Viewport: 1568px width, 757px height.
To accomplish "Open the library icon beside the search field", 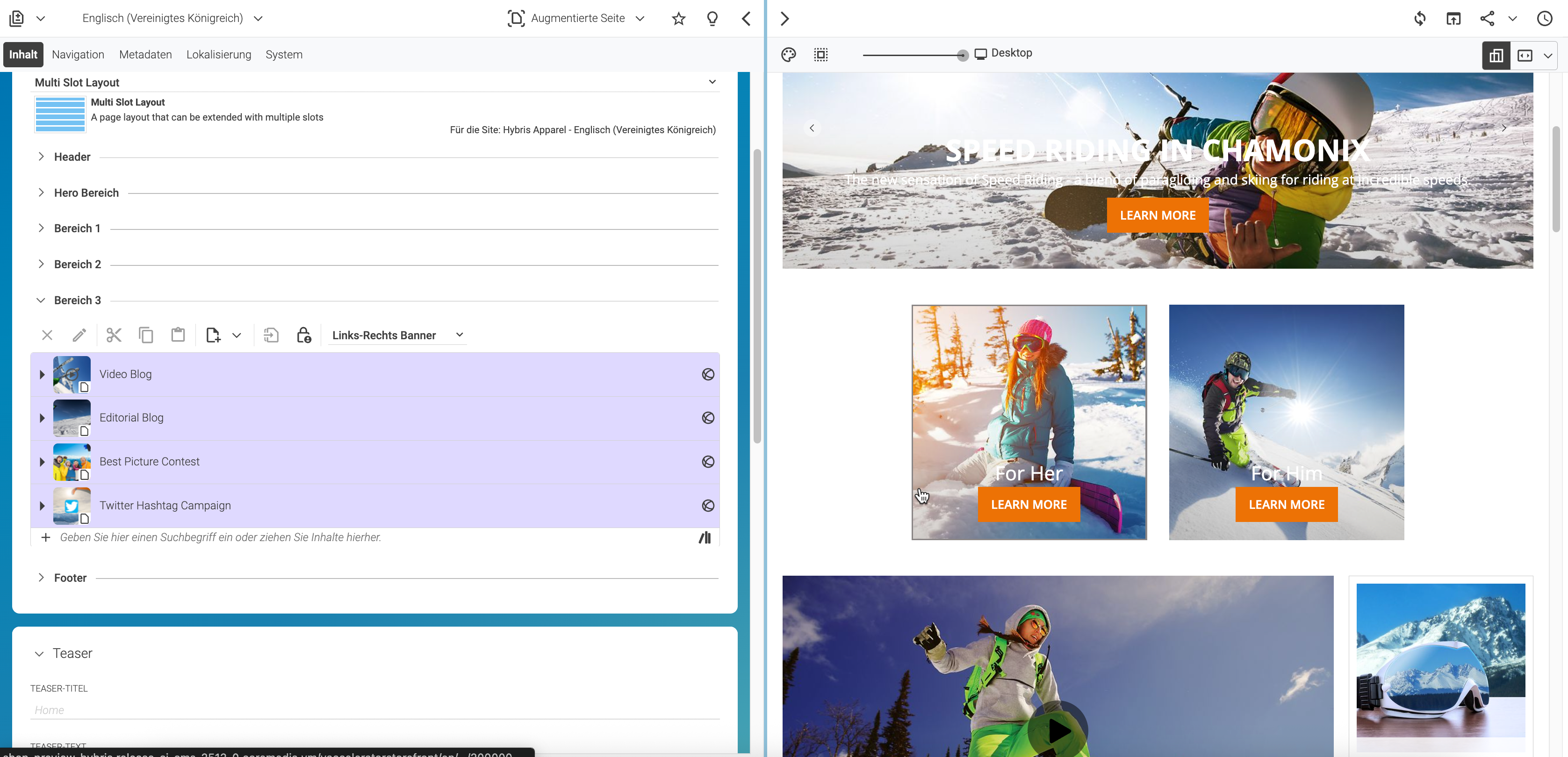I will (x=705, y=537).
